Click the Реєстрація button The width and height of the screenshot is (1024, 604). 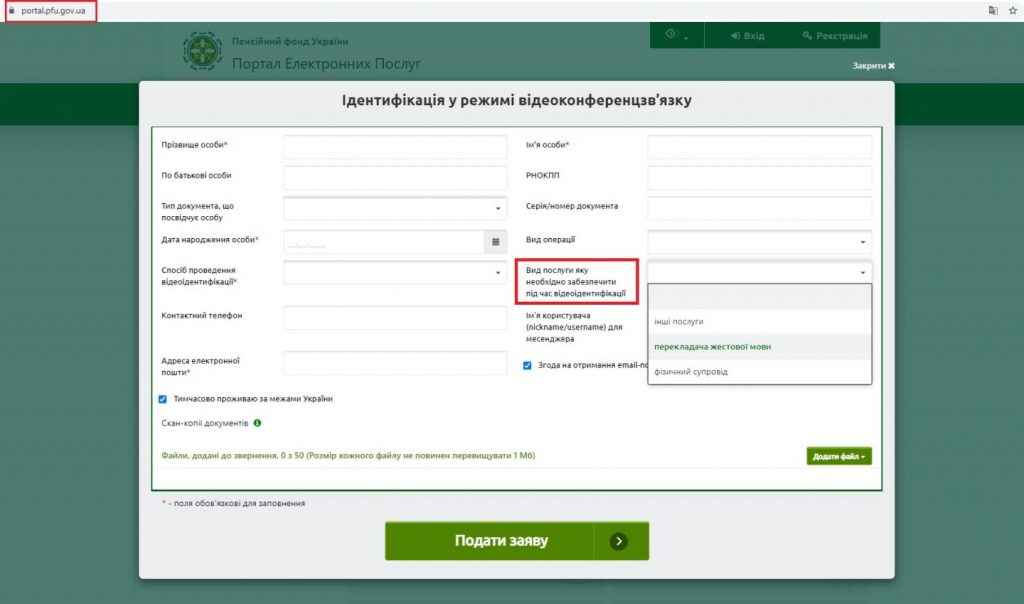coord(835,35)
